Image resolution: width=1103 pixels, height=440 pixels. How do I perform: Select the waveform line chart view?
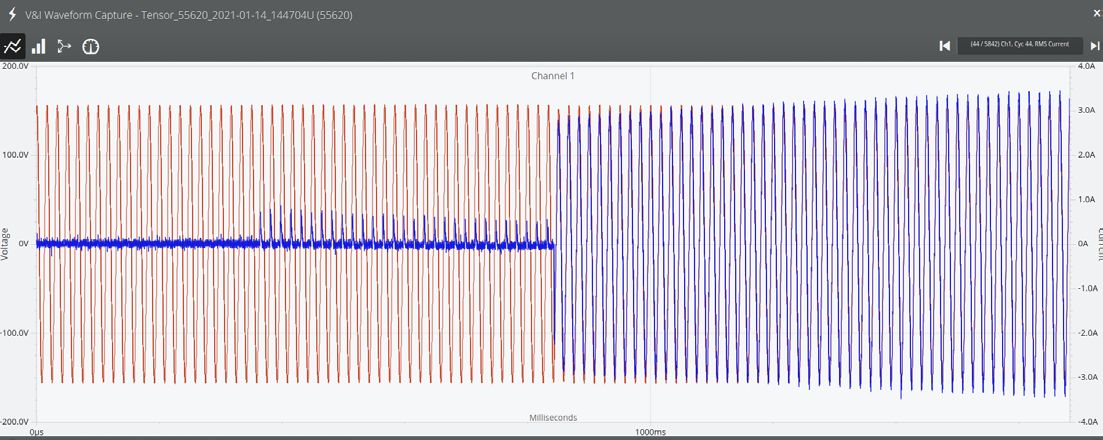tap(13, 46)
